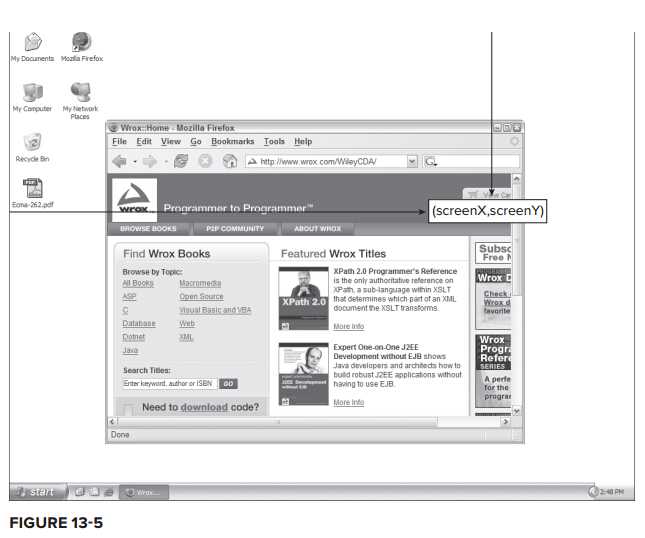Click the Reload page toolbar icon
This screenshot has height=538, width=645.
[181, 161]
